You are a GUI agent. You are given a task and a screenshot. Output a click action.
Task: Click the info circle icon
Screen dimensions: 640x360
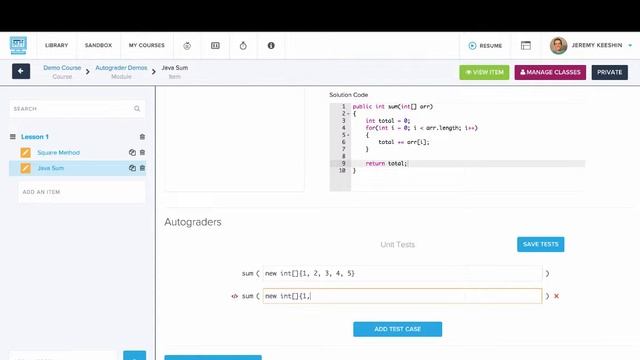271,46
